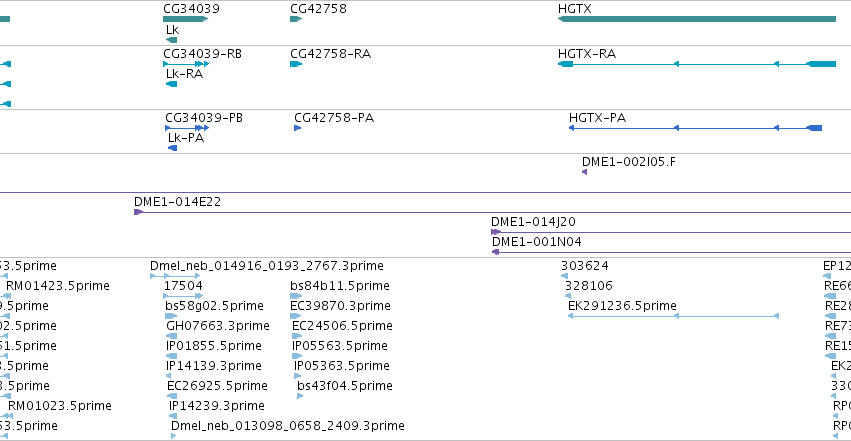
Task: Click the HGTX gene label
Action: (x=575, y=9)
